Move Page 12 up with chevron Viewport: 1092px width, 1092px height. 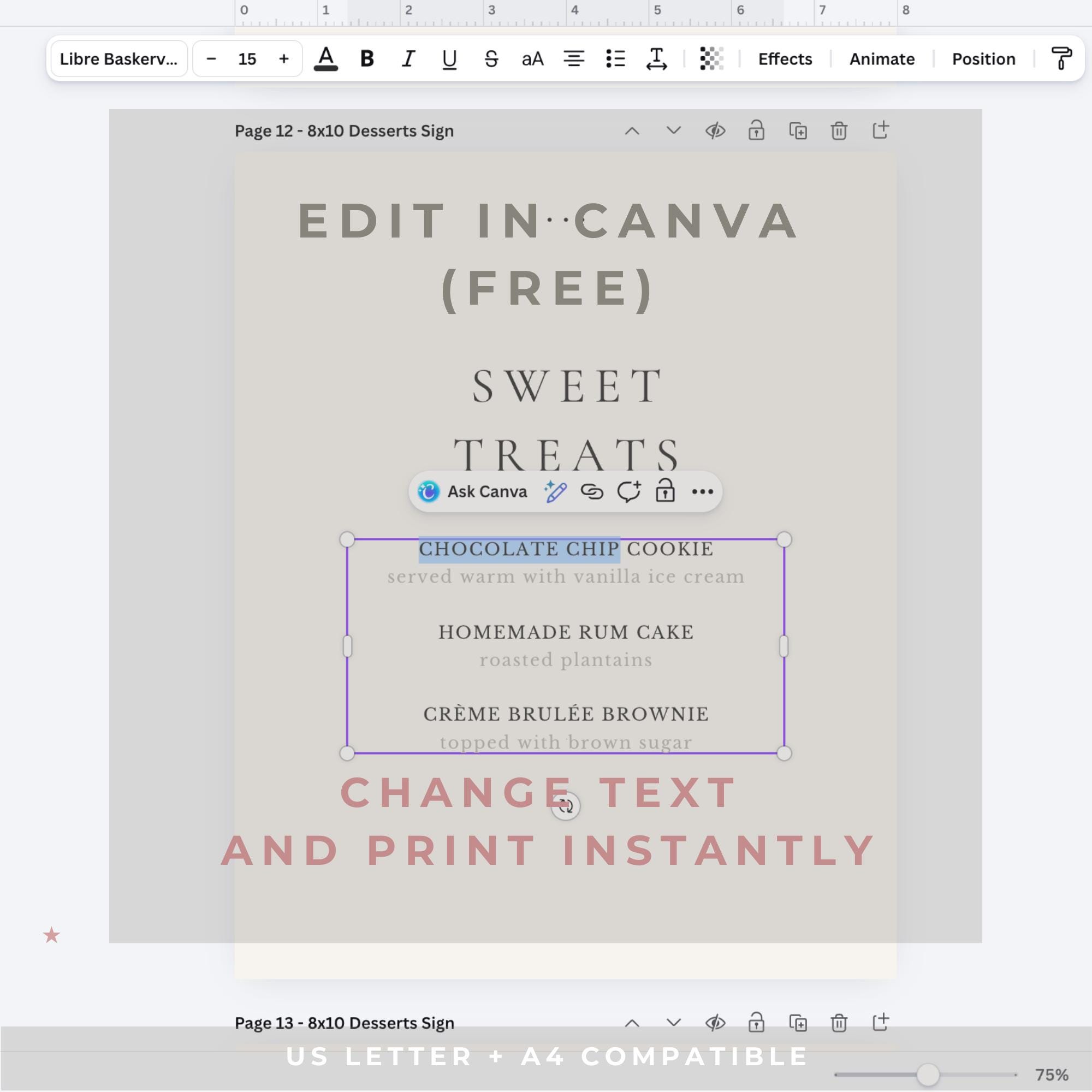point(632,131)
